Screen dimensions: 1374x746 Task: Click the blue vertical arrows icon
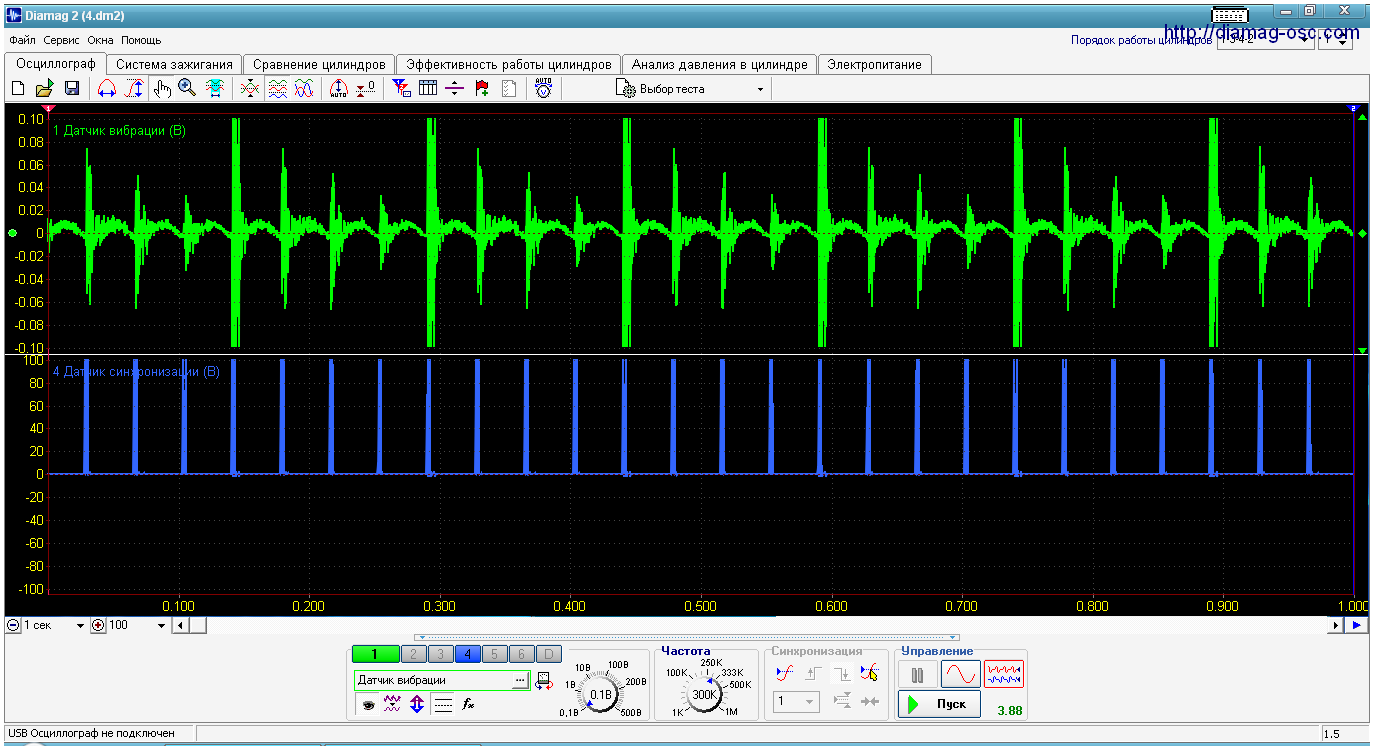417,705
